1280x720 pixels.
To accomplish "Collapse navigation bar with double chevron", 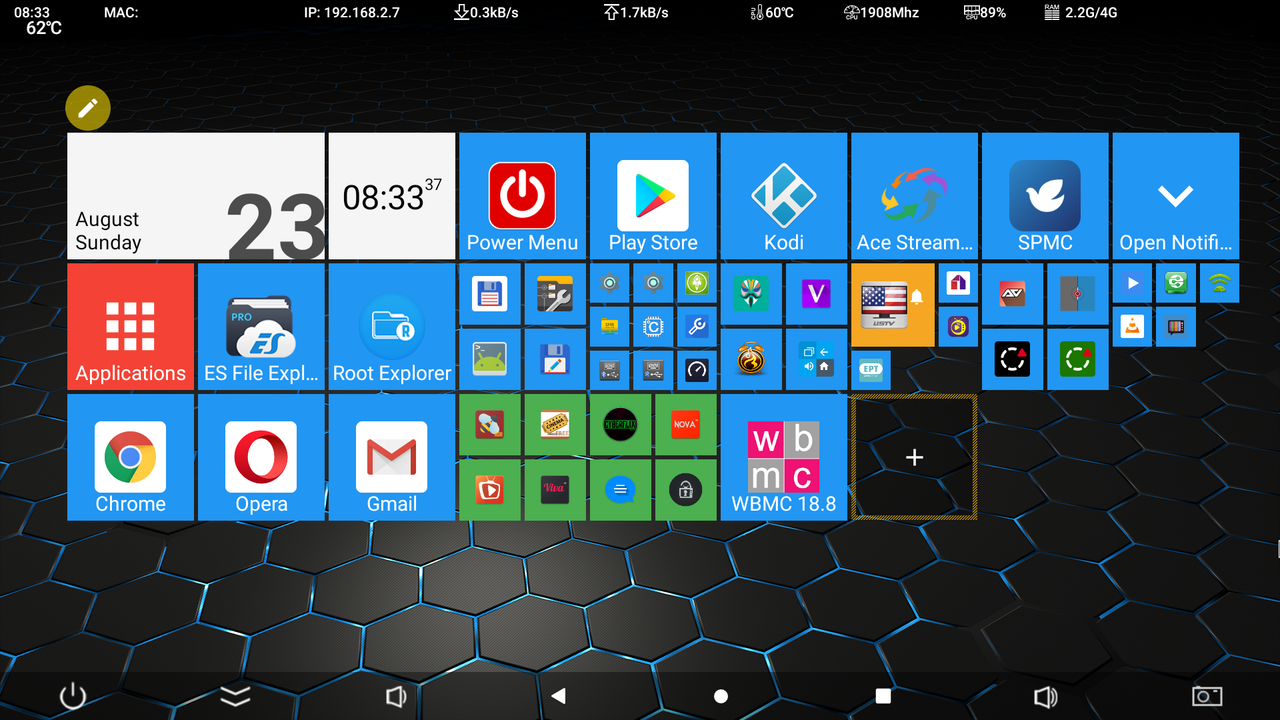I will click(x=235, y=696).
